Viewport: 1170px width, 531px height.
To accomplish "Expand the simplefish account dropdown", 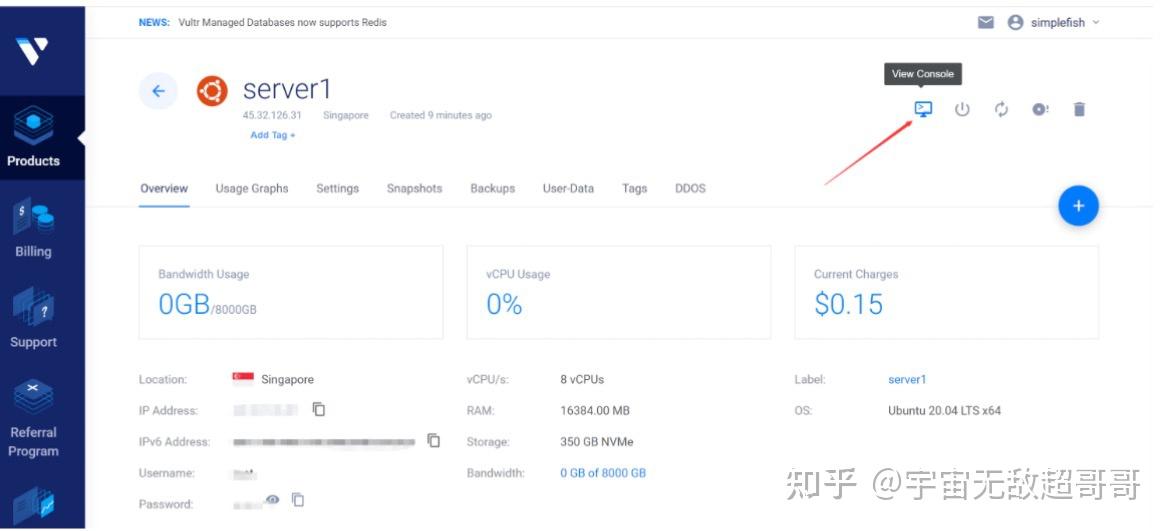I will tap(1065, 22).
